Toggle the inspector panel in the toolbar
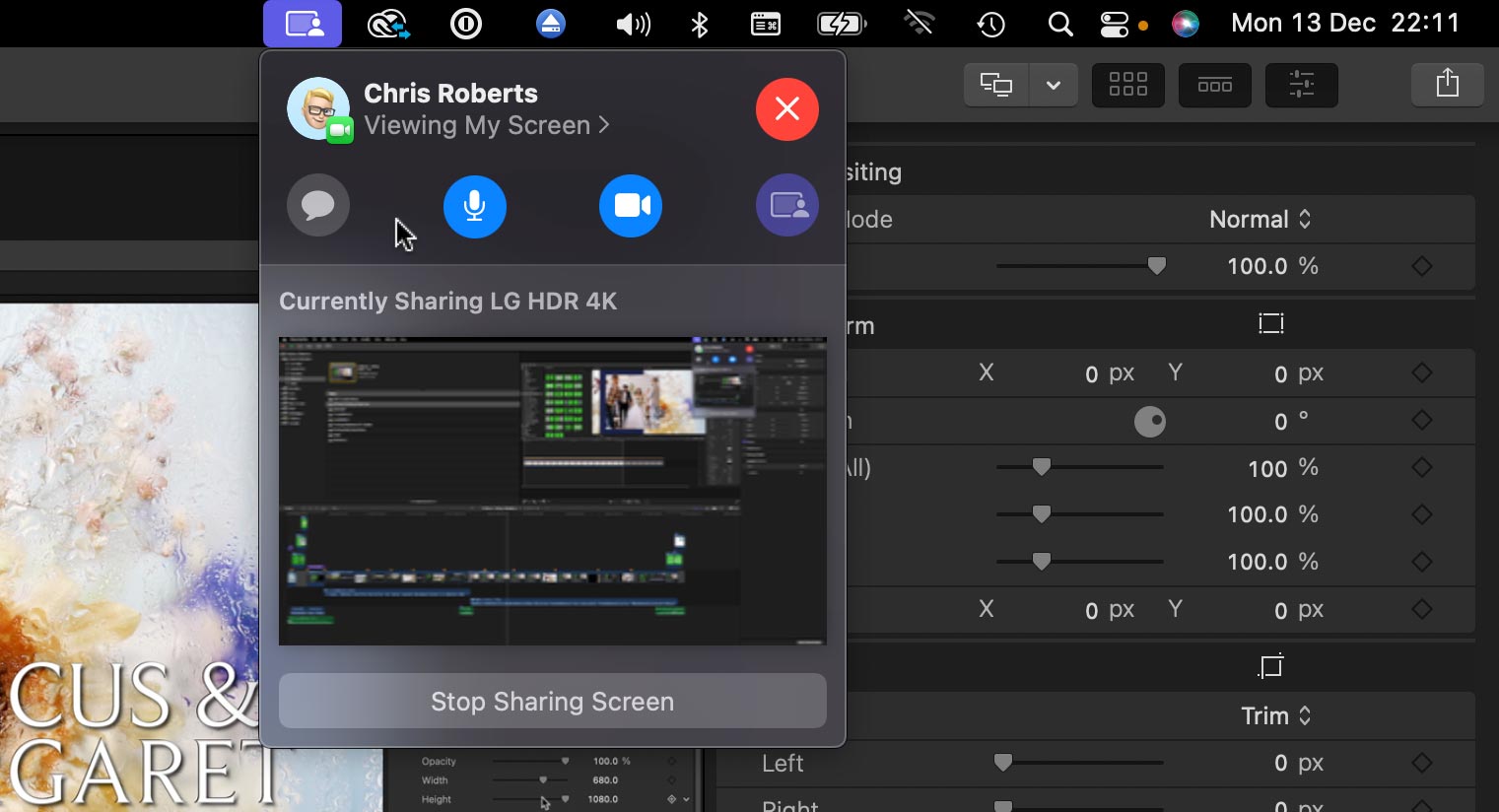The height and width of the screenshot is (812, 1499). pyautogui.click(x=1302, y=85)
